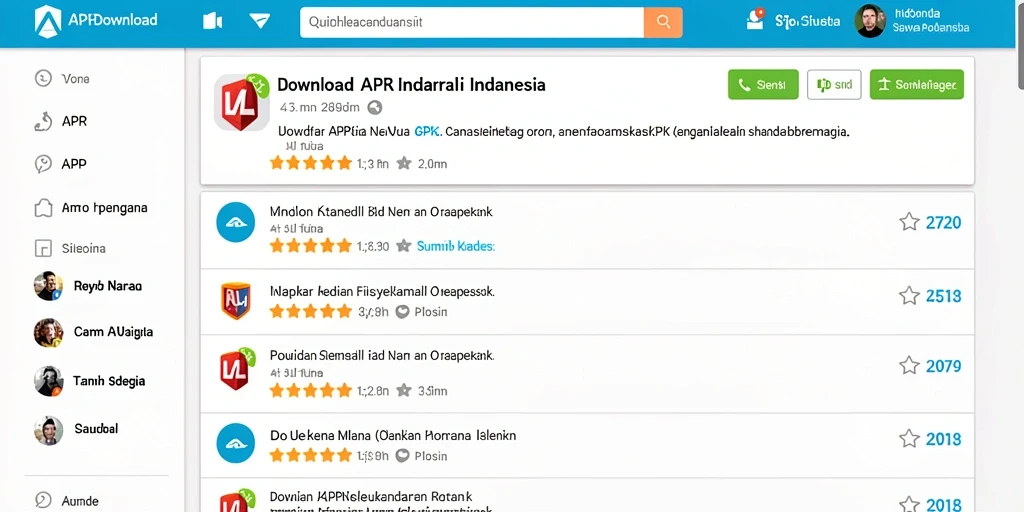Click the shield icon of Mapkar kedian

[x=235, y=301]
